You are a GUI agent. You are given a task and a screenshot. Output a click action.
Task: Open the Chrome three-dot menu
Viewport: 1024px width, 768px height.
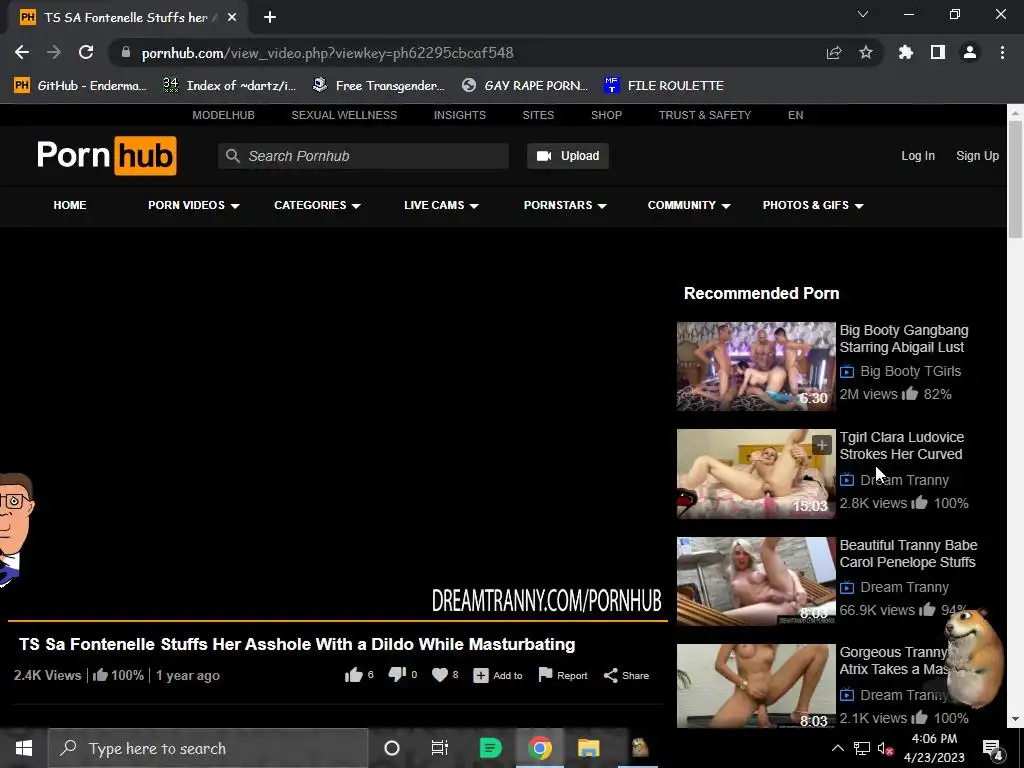pyautogui.click(x=1002, y=52)
